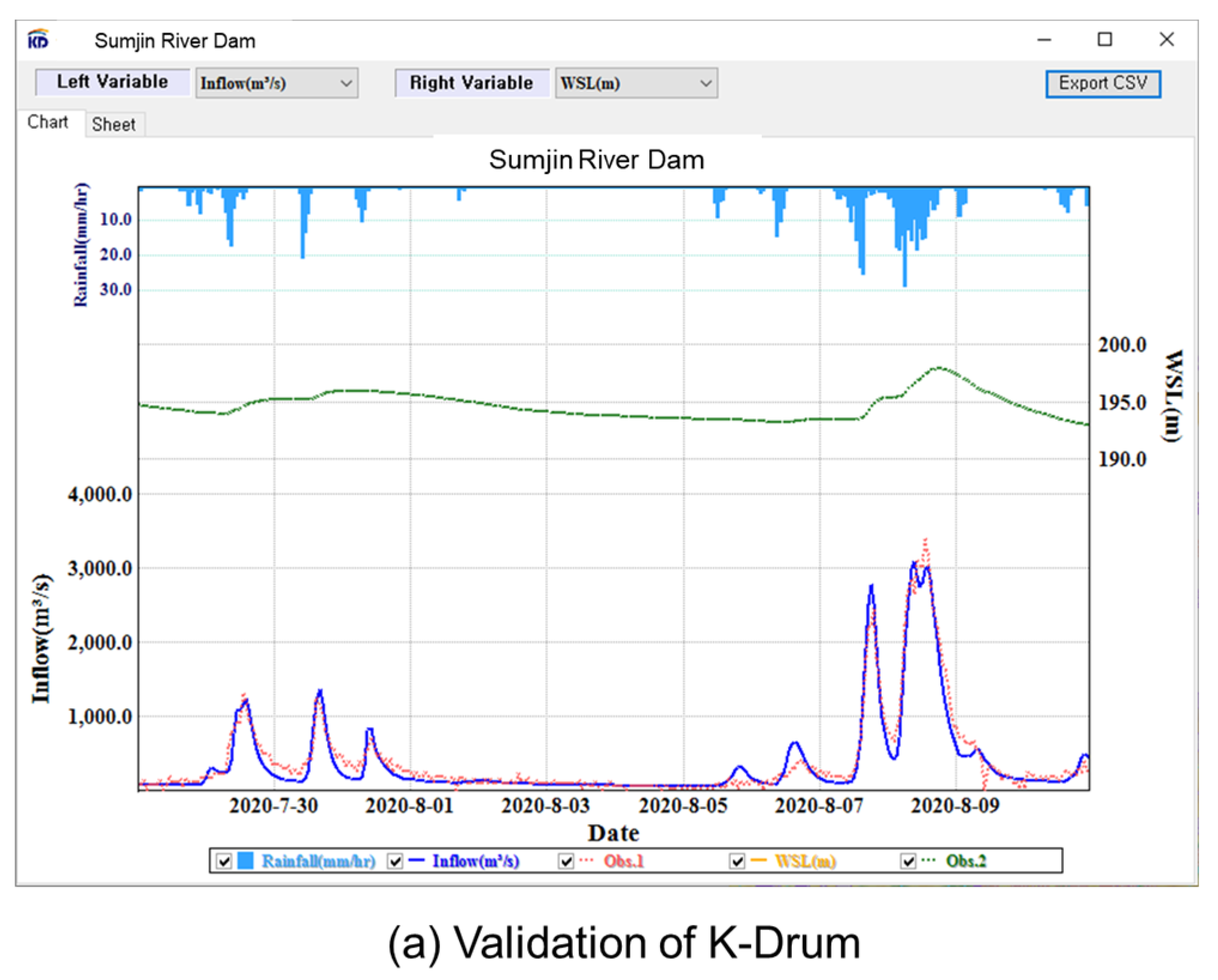Screen dimensions: 1218x980
Task: Hide the WSL(m) series via checkbox
Action: [x=737, y=861]
